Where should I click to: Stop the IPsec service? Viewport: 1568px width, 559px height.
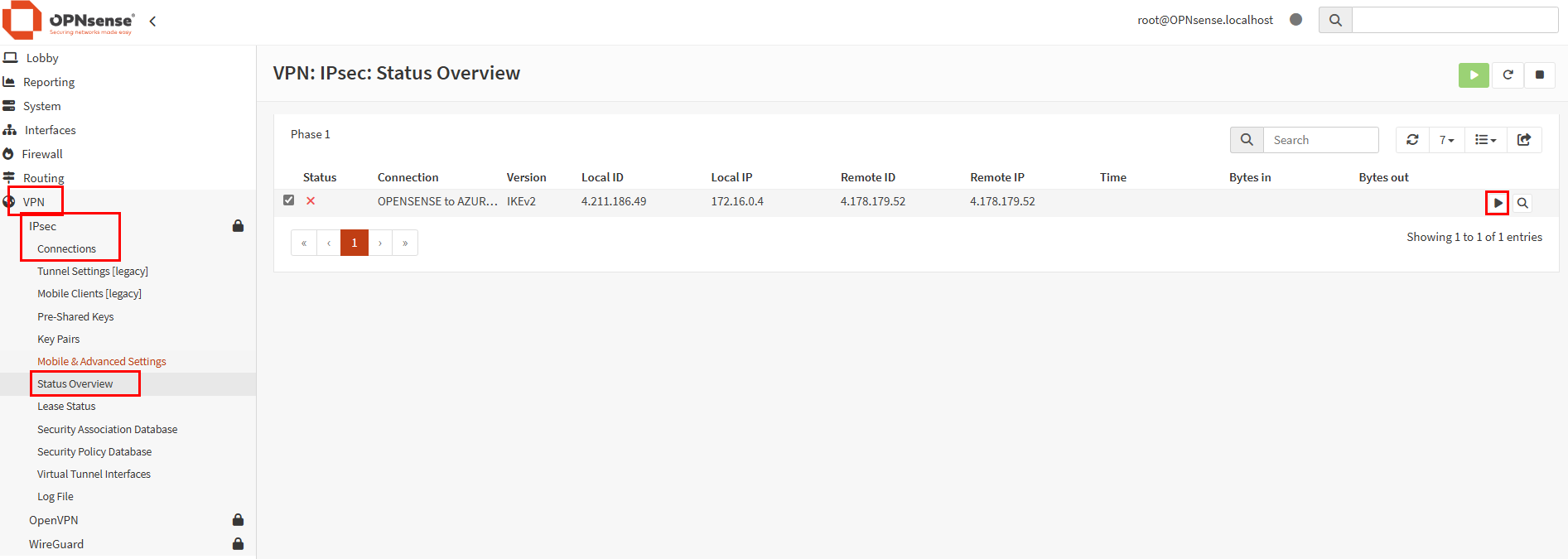[1539, 75]
